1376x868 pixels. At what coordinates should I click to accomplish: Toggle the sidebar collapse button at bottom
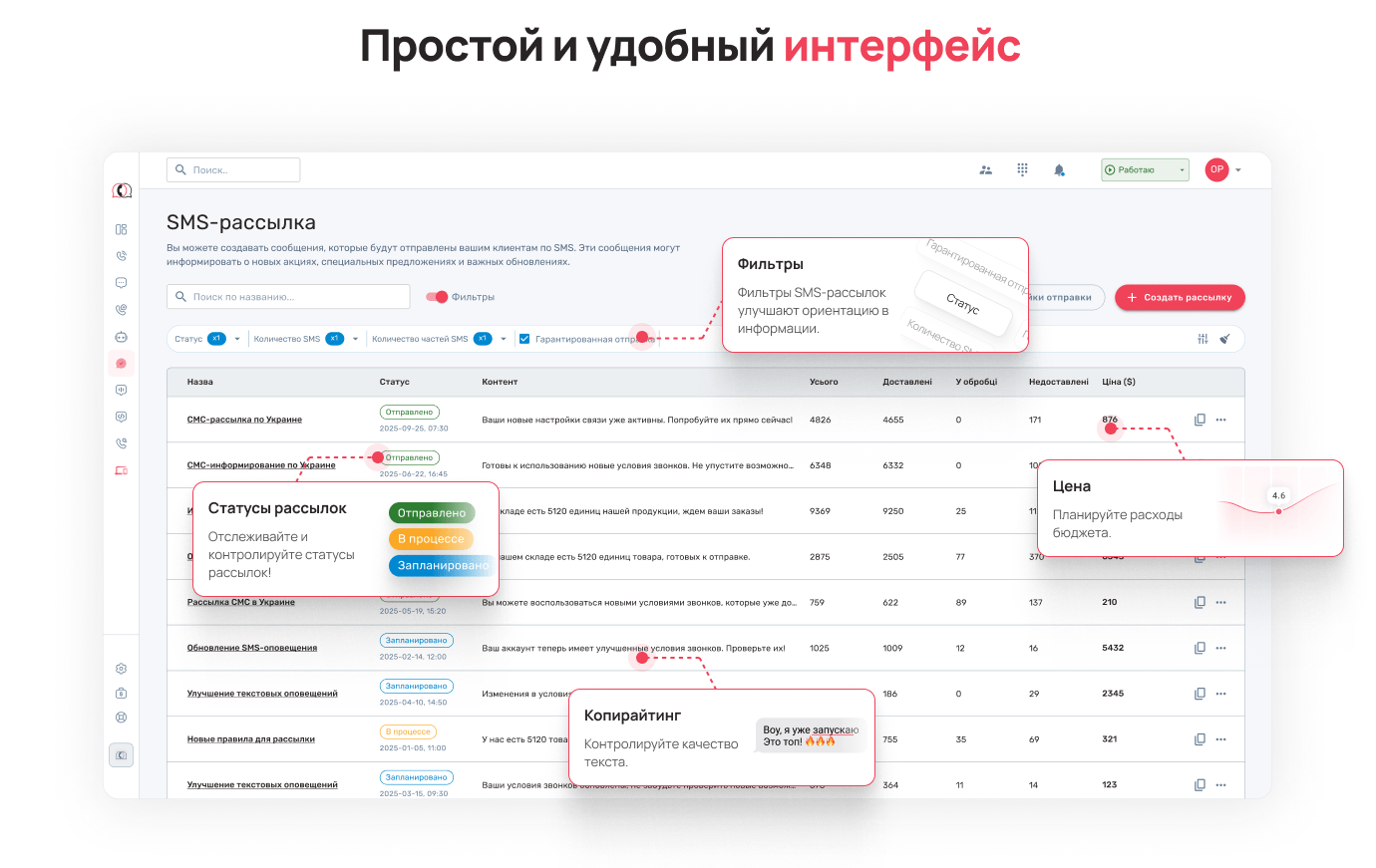(x=121, y=755)
